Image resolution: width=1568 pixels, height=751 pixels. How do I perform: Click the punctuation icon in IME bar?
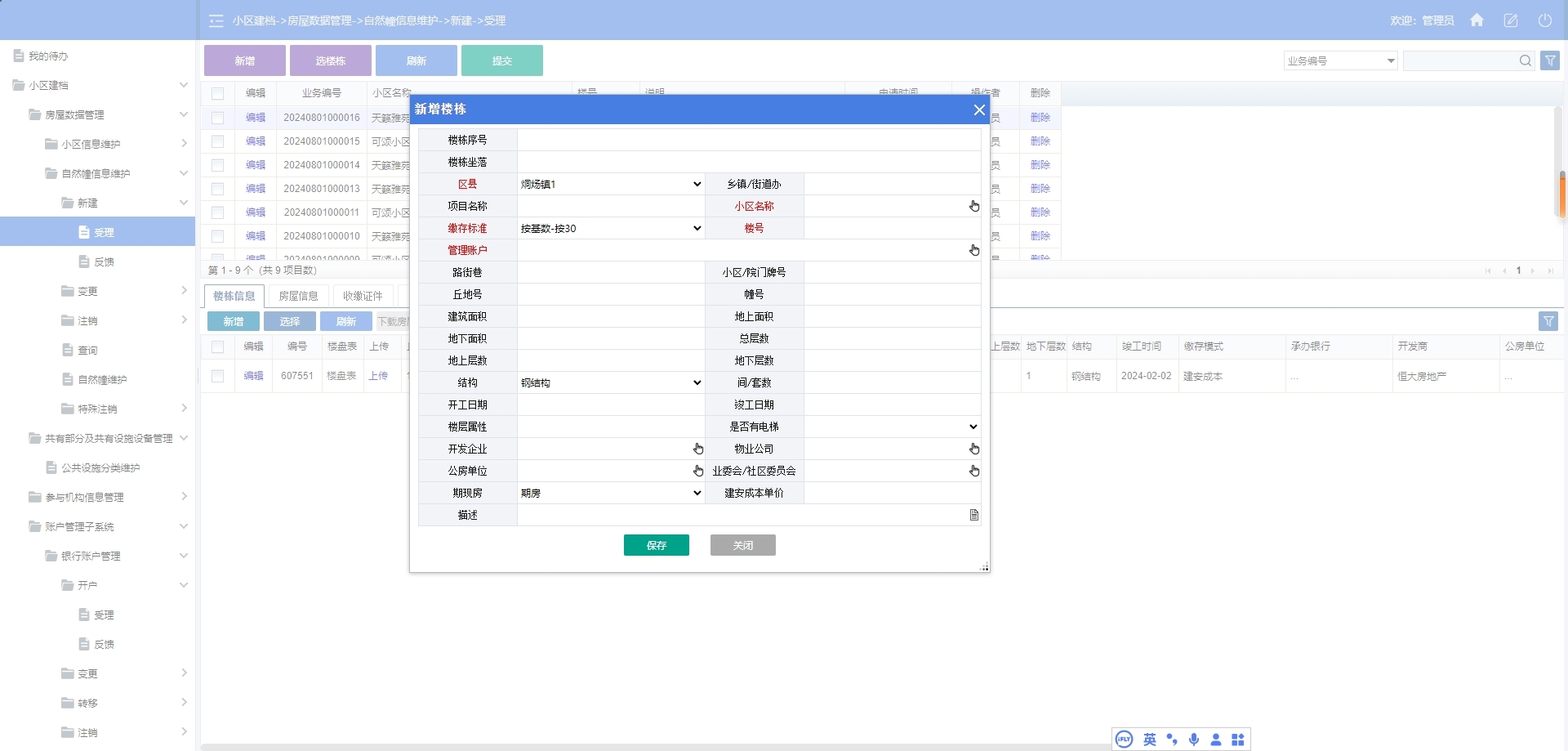point(1172,740)
